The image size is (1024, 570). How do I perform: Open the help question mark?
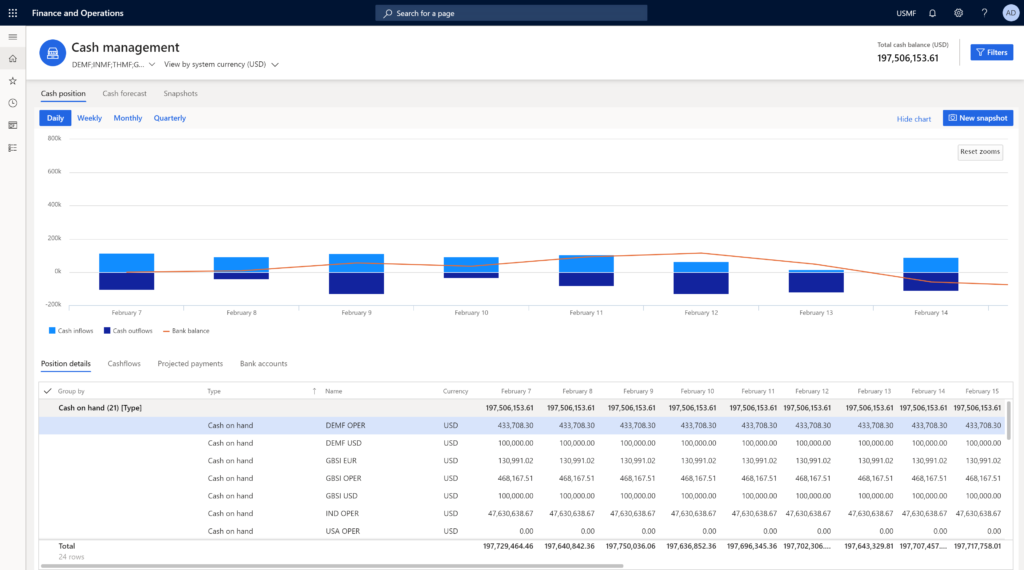(x=984, y=13)
